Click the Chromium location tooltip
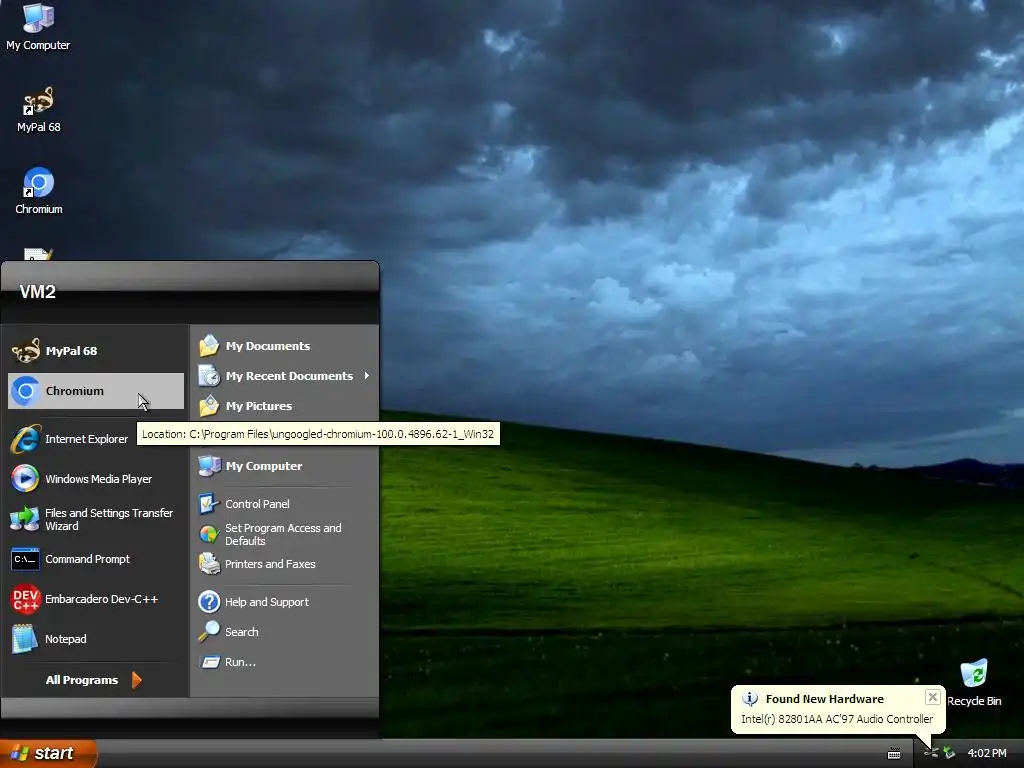This screenshot has width=1024, height=768. tap(318, 434)
